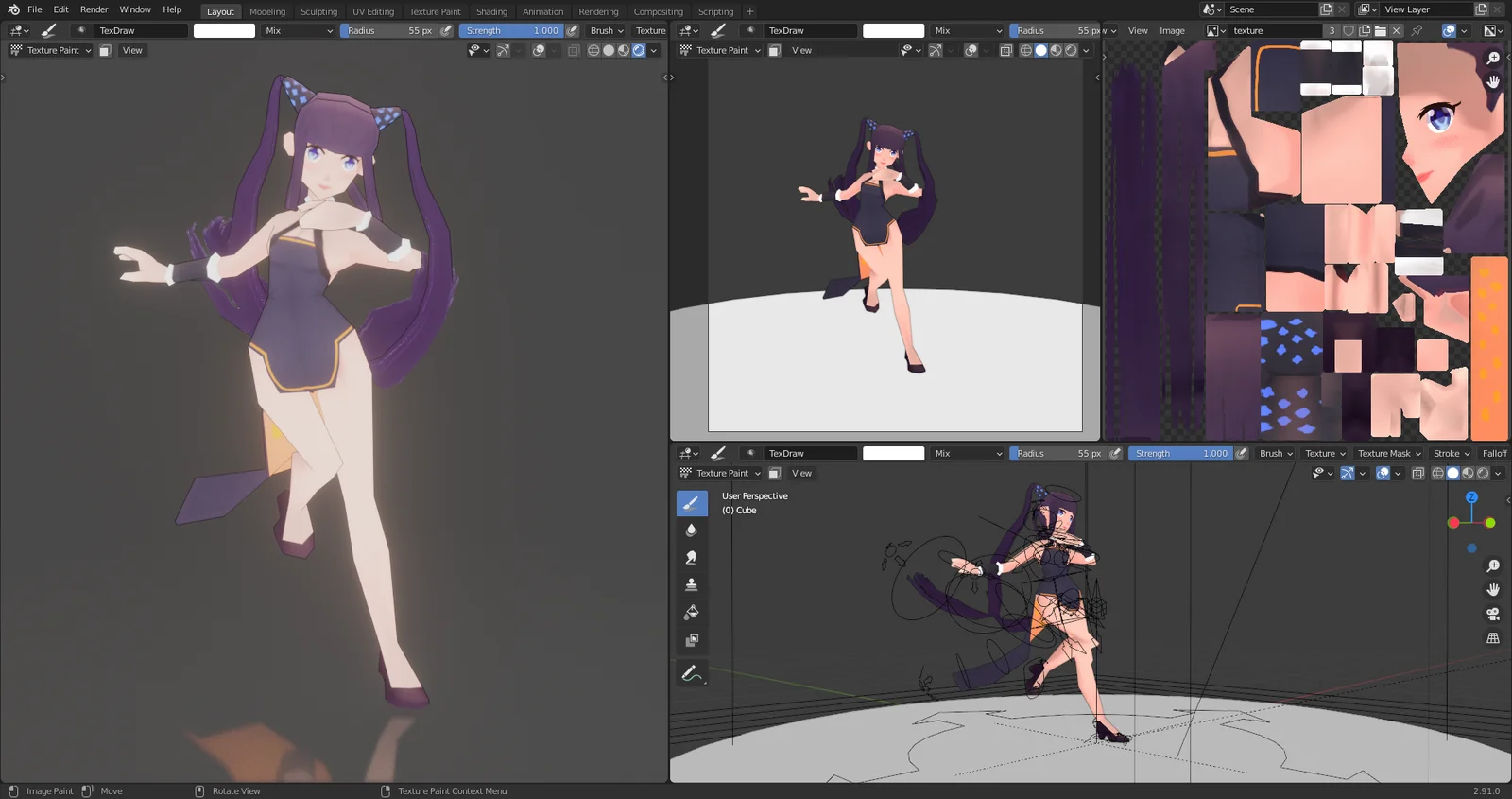
Task: Click the fake user shield for texture image
Action: click(x=1349, y=30)
